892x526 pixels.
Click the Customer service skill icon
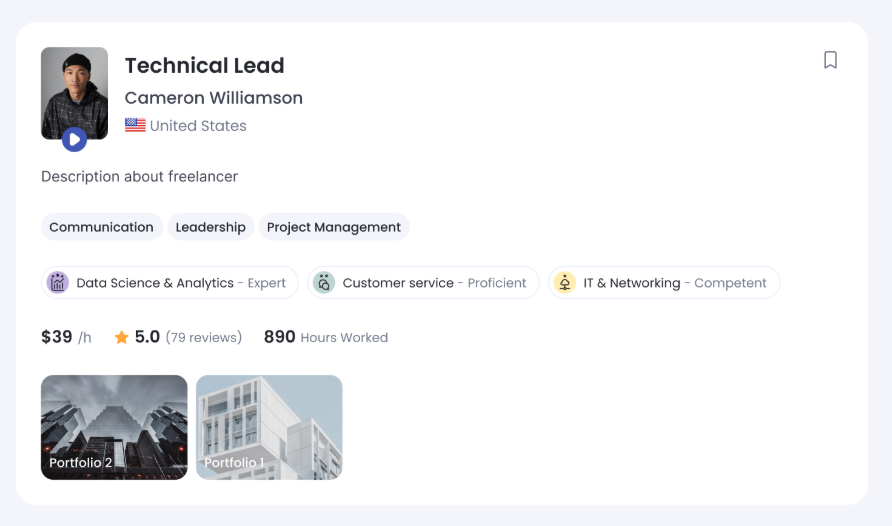[324, 283]
